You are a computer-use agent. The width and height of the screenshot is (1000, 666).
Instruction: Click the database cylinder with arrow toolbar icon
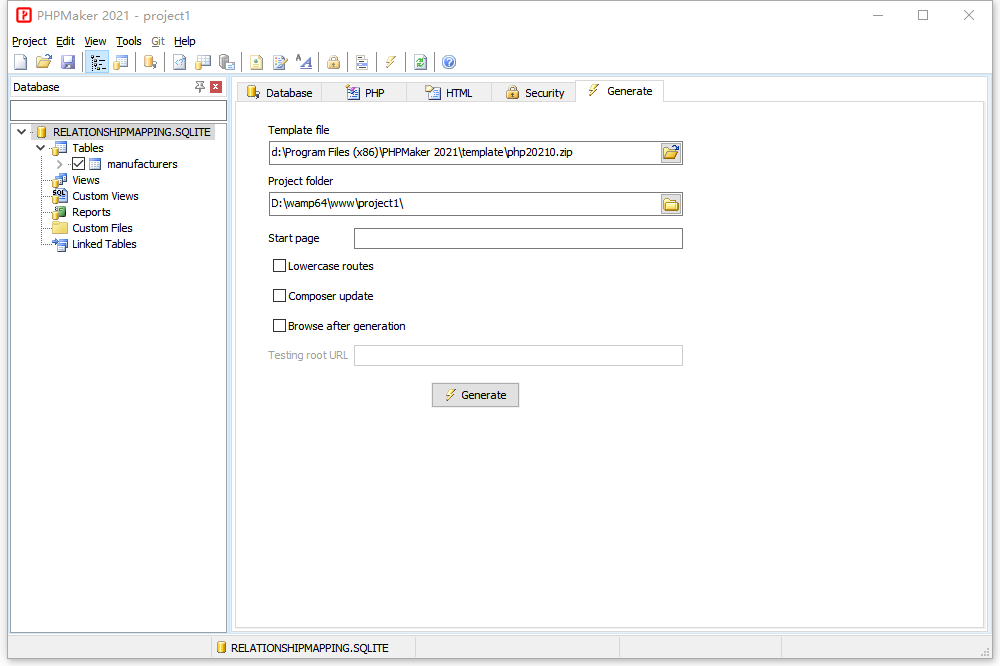pyautogui.click(x=151, y=62)
